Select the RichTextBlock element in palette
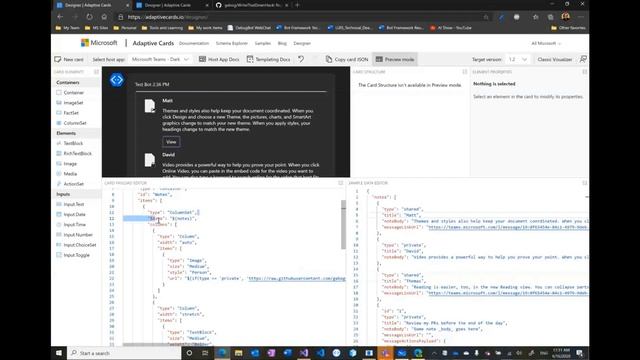This screenshot has width=640, height=360. (78, 153)
